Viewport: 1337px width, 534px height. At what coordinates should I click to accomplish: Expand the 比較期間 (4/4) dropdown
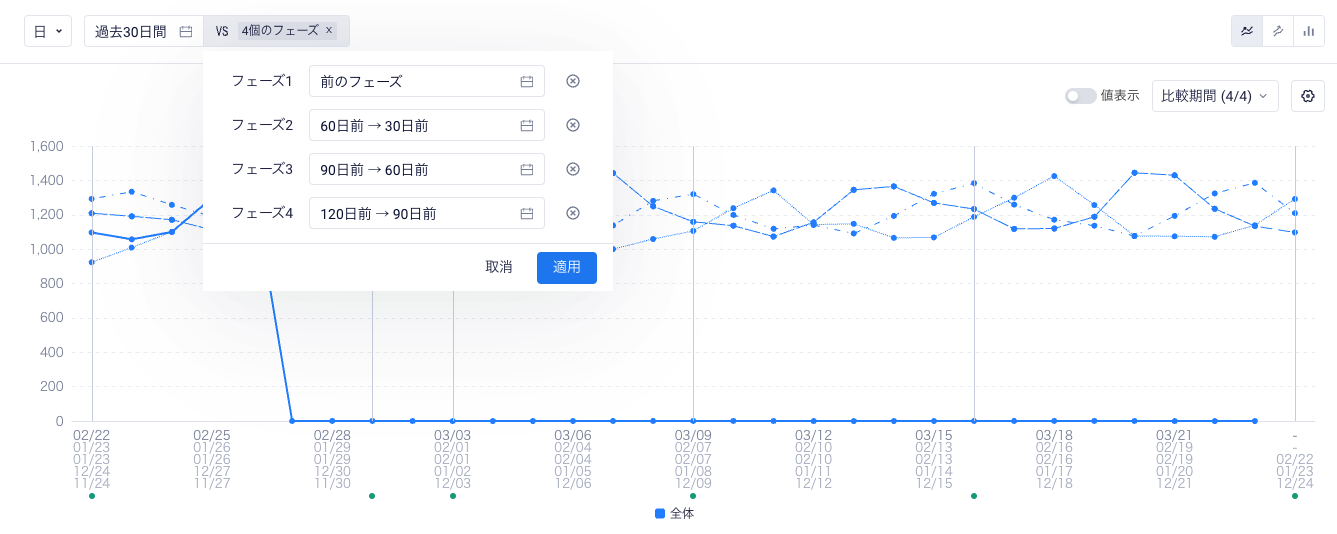[x=1214, y=96]
